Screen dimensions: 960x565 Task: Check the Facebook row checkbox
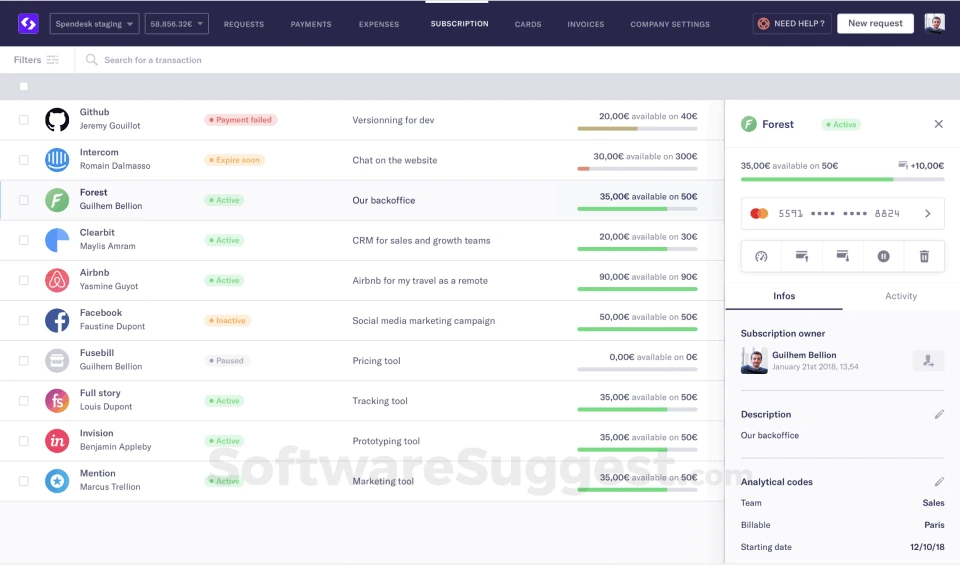click(x=24, y=320)
